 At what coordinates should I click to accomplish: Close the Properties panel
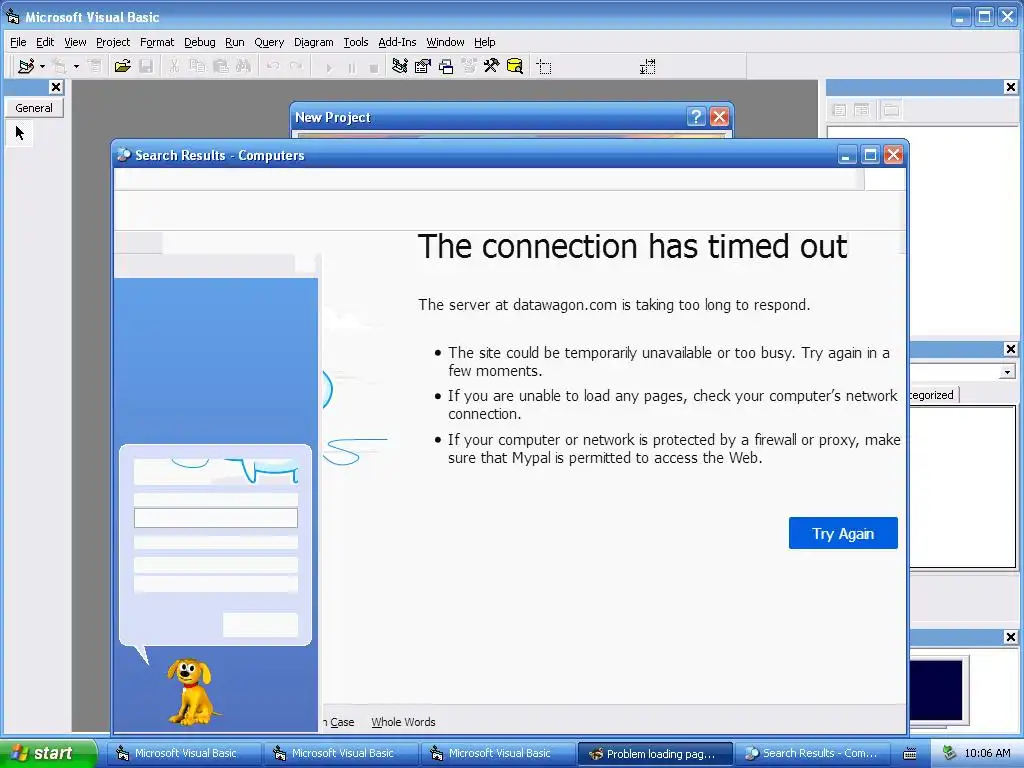pyautogui.click(x=1010, y=349)
